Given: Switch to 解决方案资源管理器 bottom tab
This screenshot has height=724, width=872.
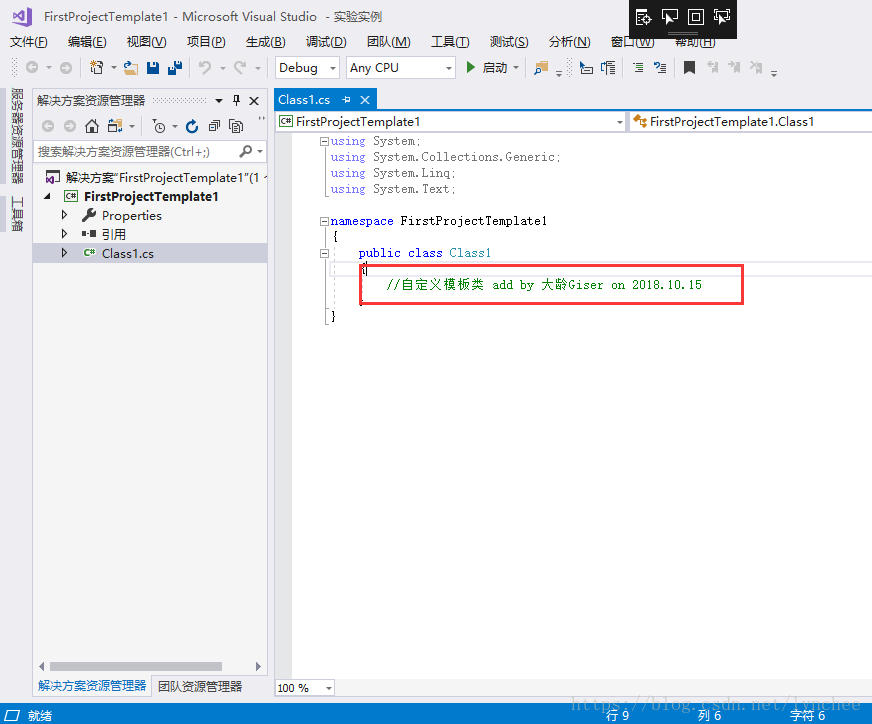Looking at the screenshot, I should (x=92, y=686).
